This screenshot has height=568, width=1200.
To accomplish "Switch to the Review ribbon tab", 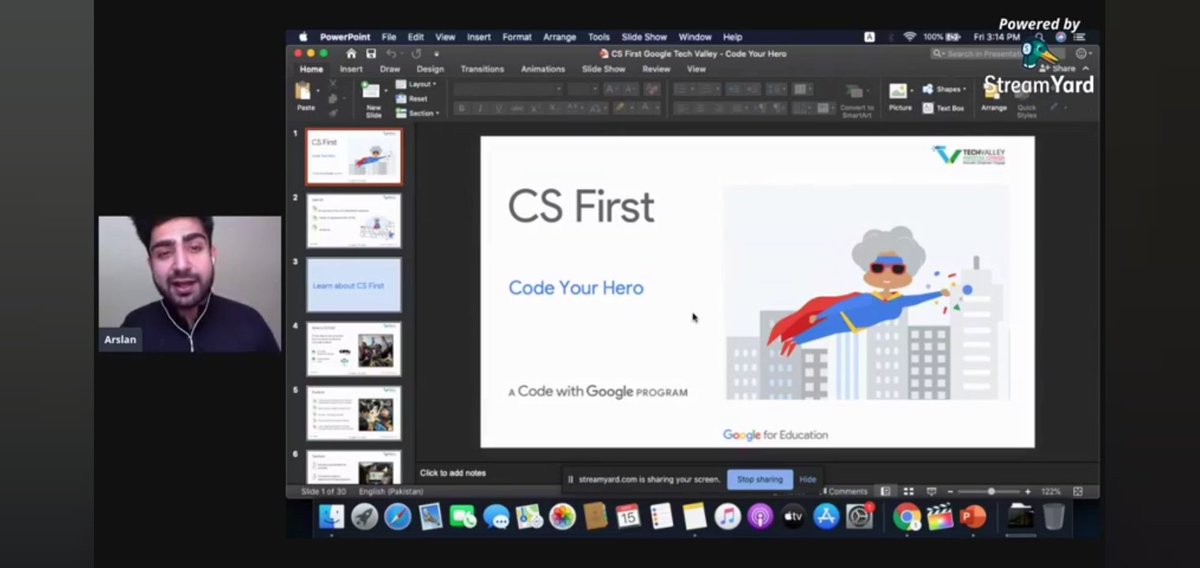I will pos(656,69).
